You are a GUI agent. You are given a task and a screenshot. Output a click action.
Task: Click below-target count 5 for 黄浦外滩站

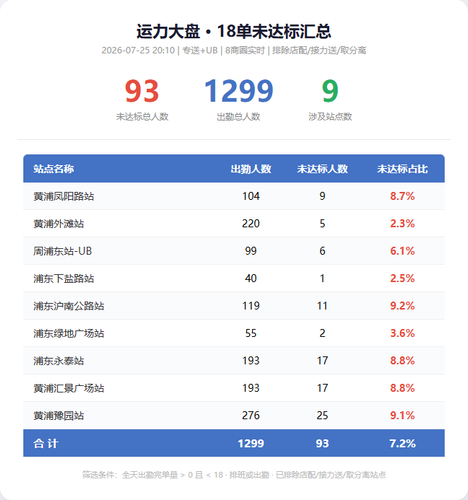322,223
